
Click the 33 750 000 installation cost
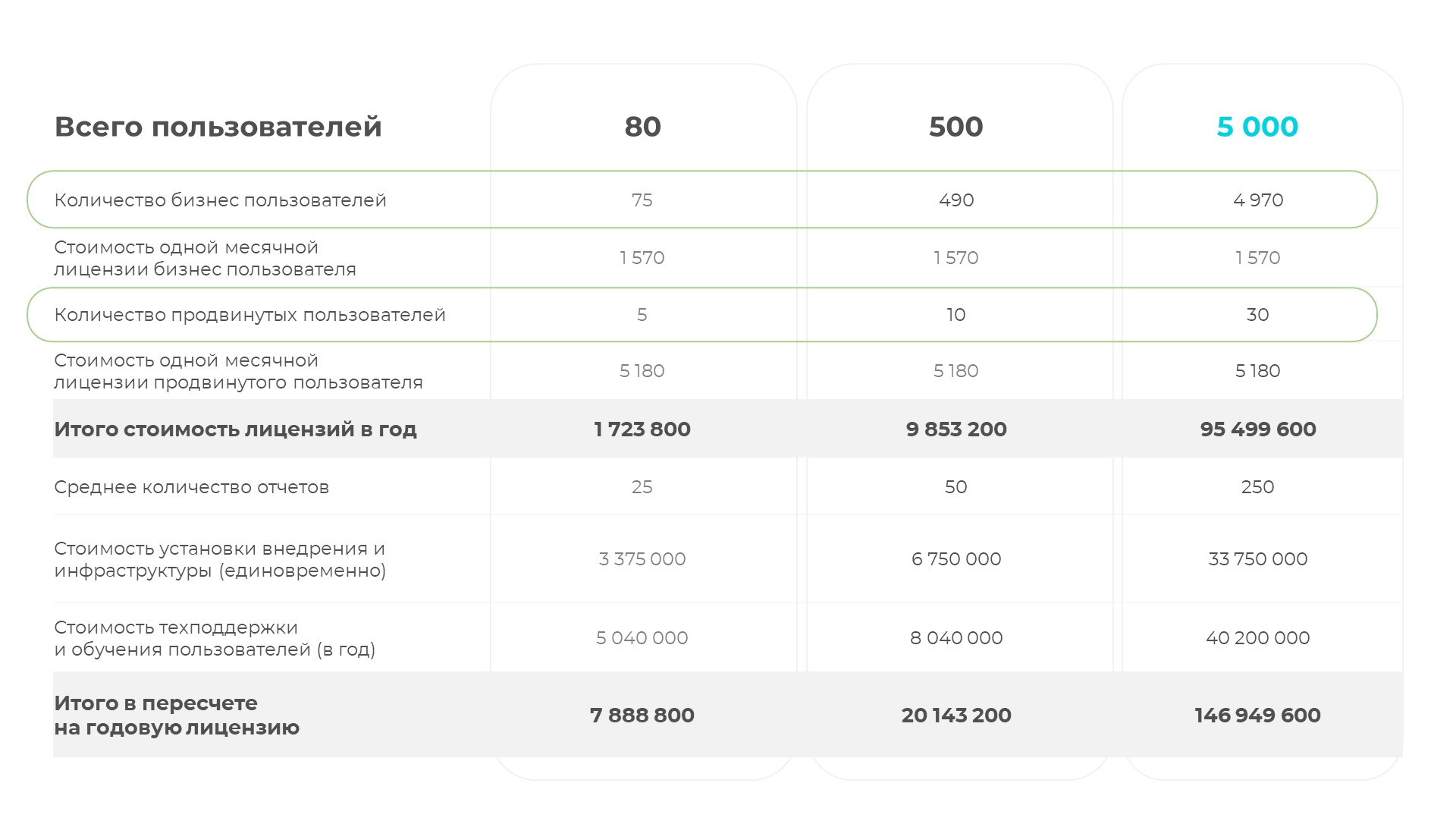[1258, 559]
